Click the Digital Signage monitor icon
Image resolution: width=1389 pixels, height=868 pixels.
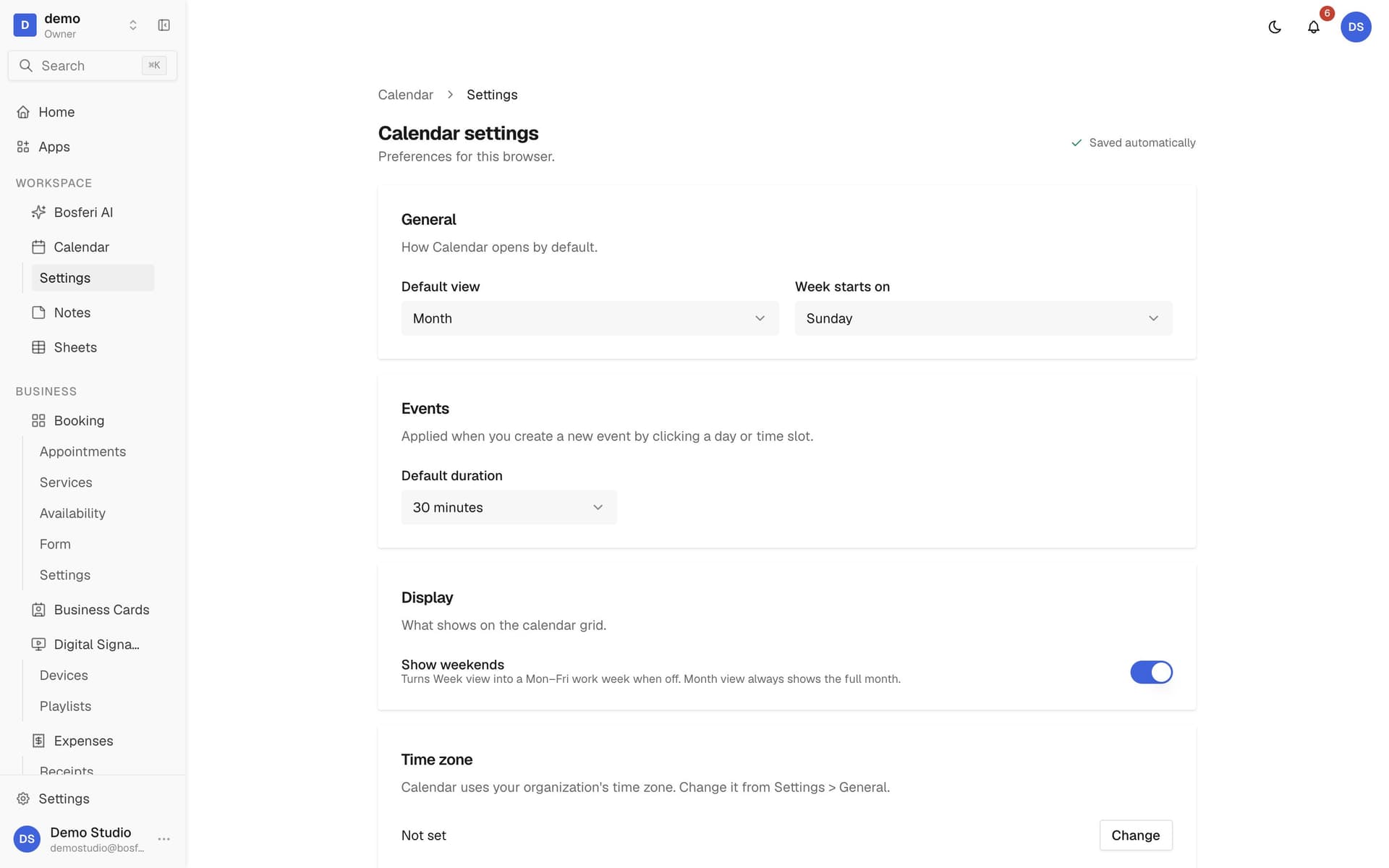click(38, 644)
